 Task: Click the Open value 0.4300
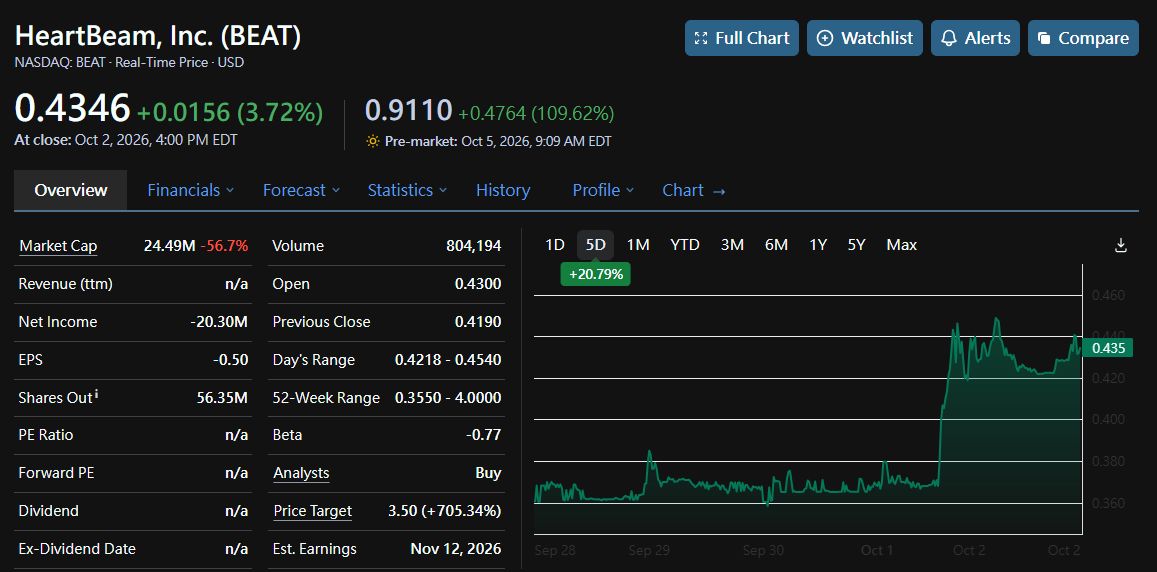(478, 284)
